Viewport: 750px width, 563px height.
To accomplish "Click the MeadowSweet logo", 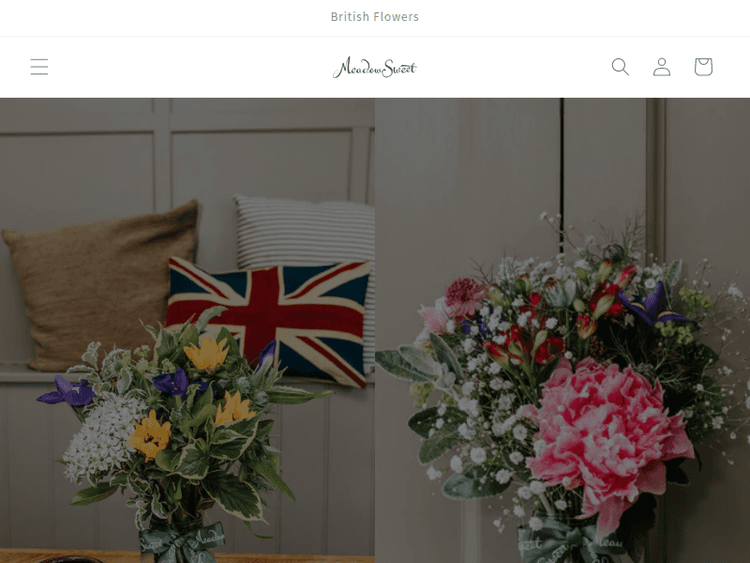I will 375,67.
